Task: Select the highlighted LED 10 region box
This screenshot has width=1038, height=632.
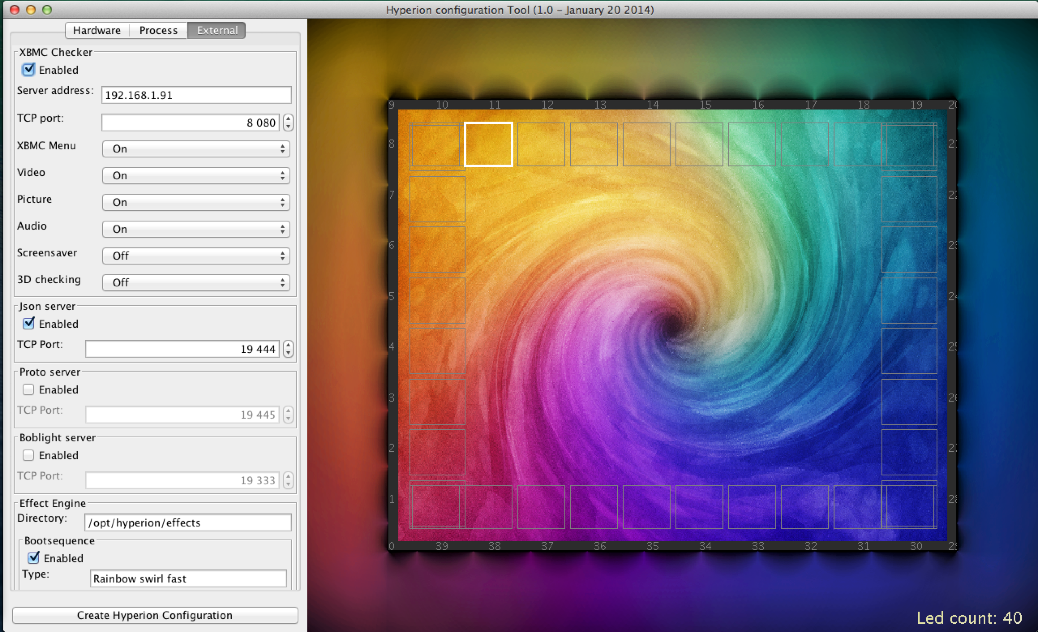Action: (x=489, y=144)
